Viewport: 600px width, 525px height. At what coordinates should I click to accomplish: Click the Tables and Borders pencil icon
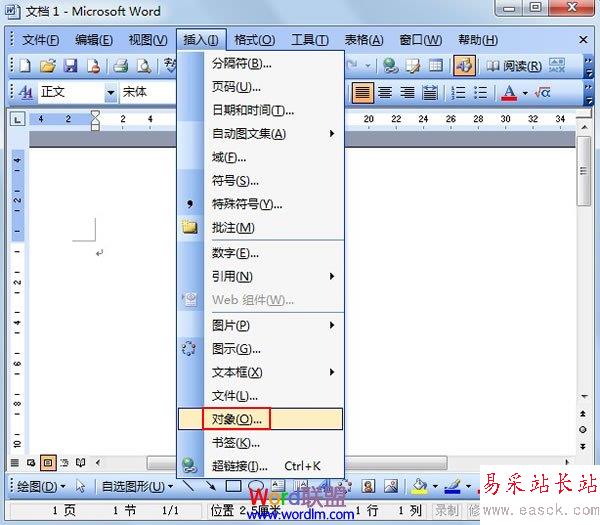413,65
